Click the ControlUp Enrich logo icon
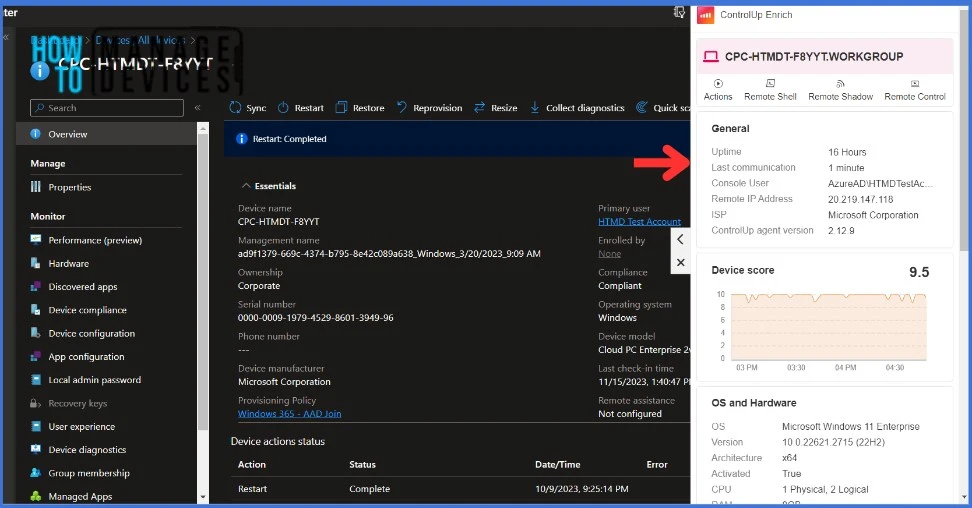The width and height of the screenshot is (972, 508). pos(705,15)
